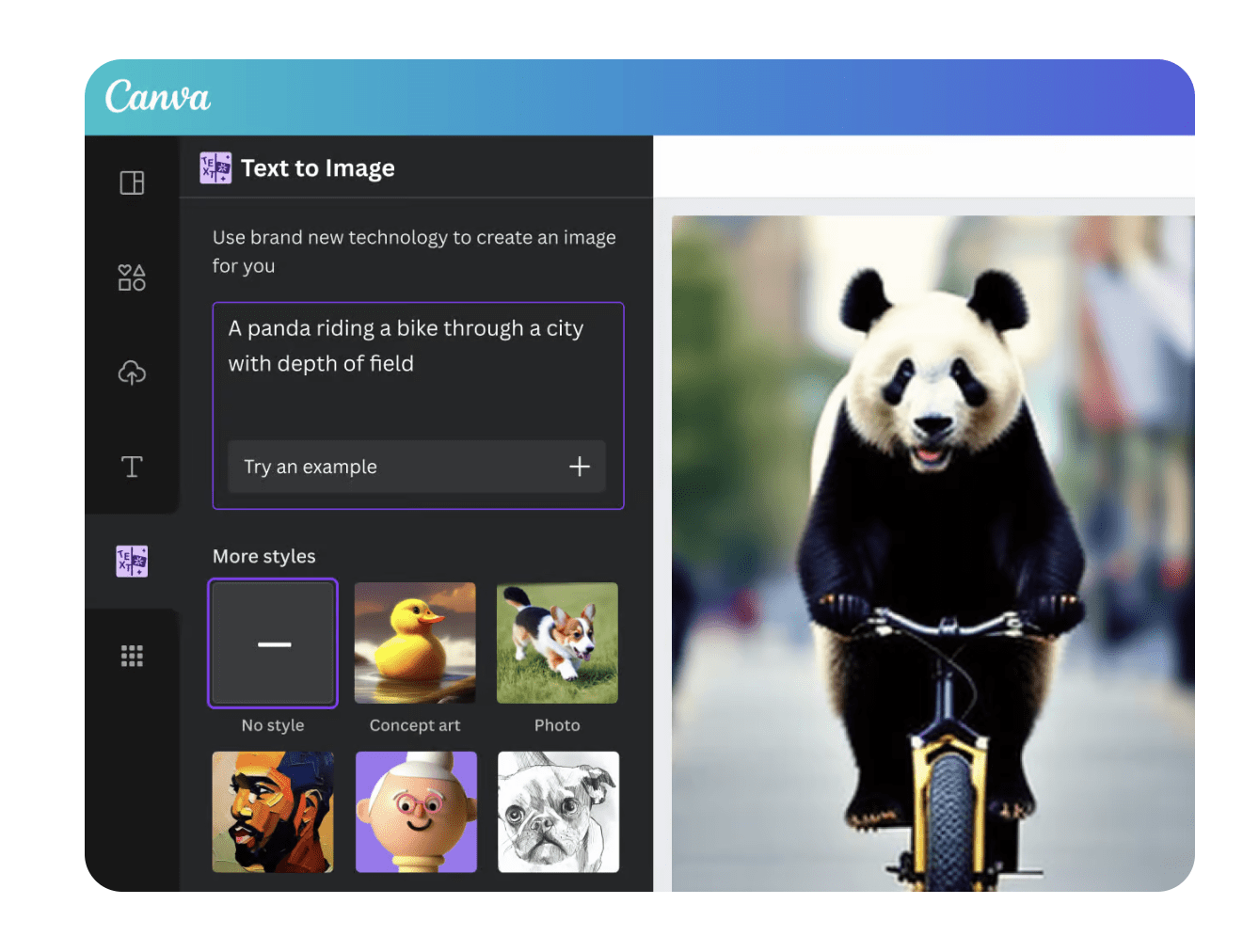Select the painted man portrait style
Screen dimensions: 1259x952
point(273,812)
